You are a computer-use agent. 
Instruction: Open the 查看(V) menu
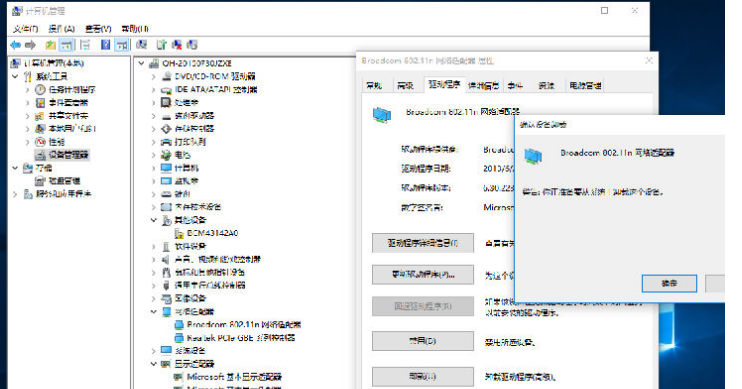[98, 29]
